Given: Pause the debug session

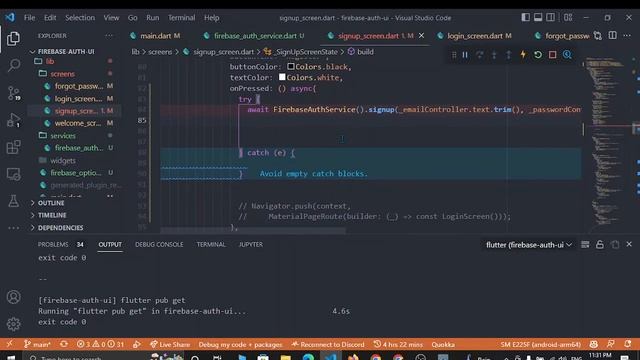Looking at the screenshot, I should coord(465,55).
